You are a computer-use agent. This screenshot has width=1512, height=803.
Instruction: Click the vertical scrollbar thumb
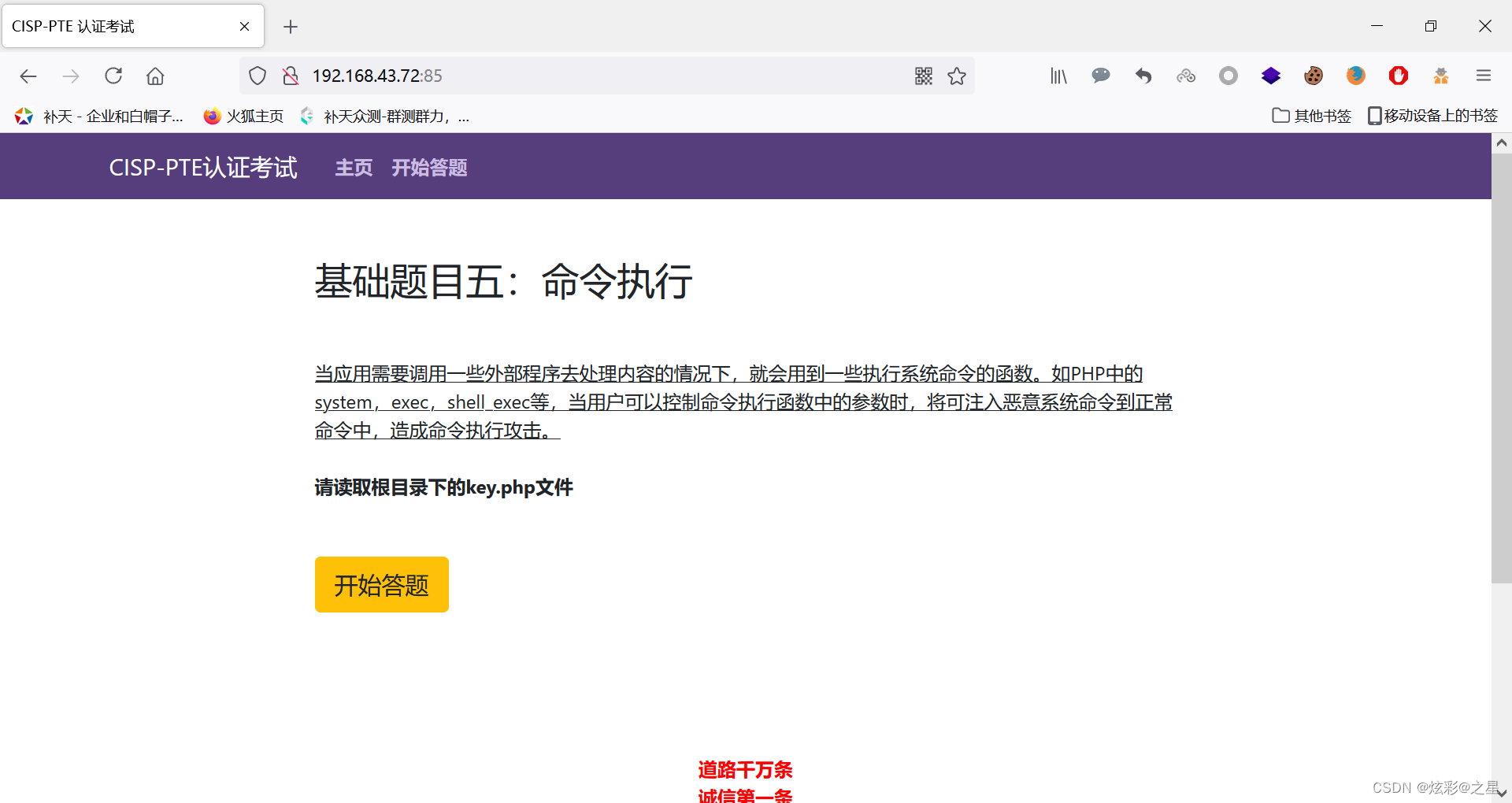tap(1502, 368)
